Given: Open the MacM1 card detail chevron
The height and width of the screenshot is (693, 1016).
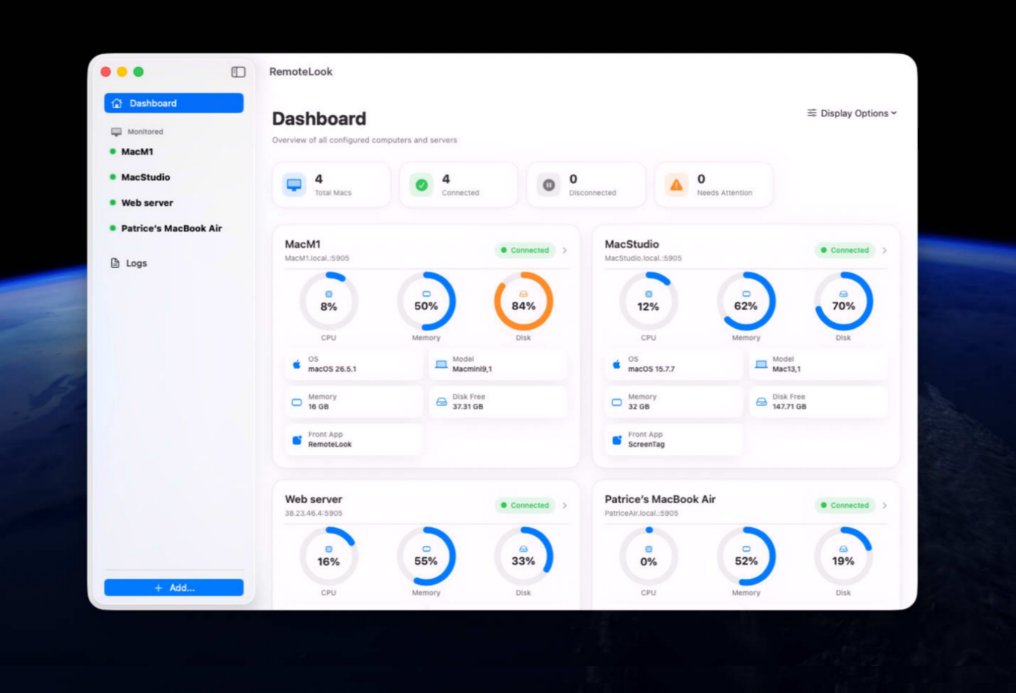Looking at the screenshot, I should (565, 250).
